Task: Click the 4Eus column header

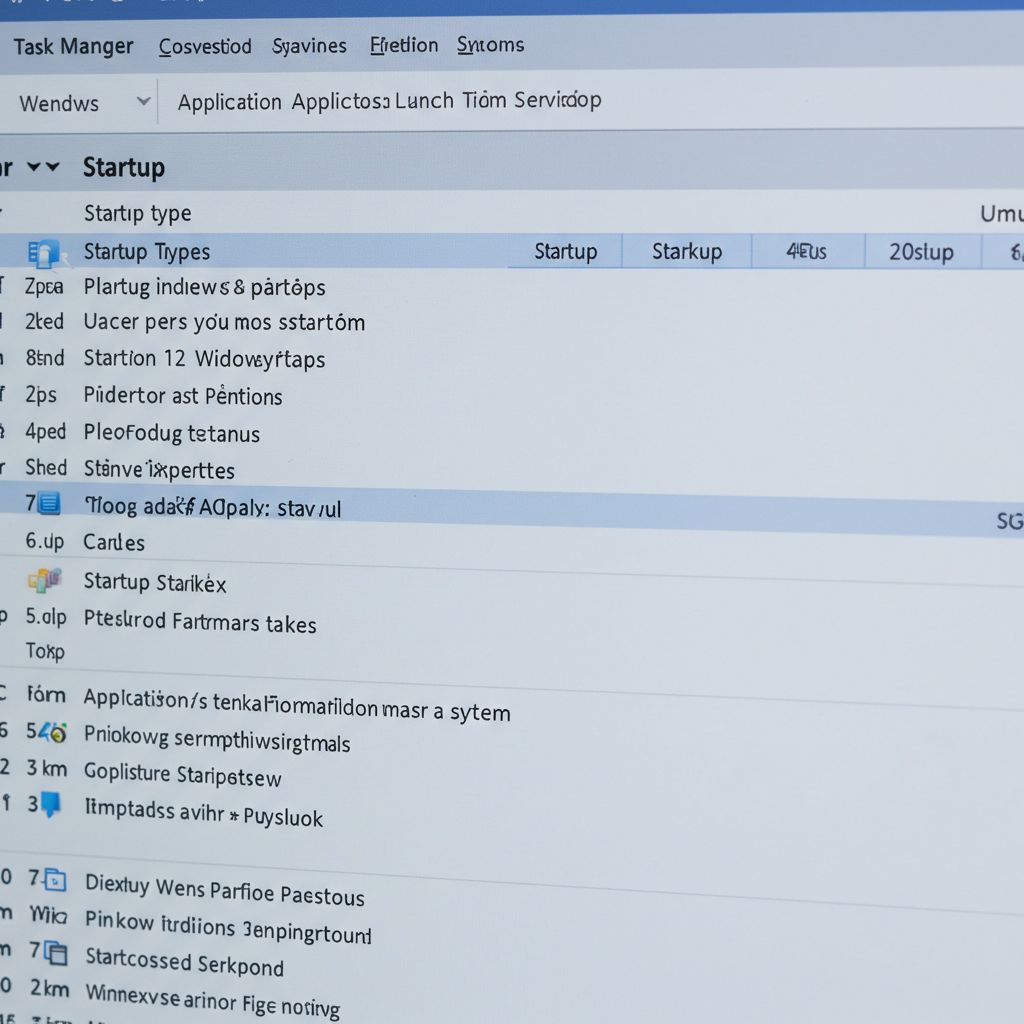Action: pyautogui.click(x=807, y=251)
